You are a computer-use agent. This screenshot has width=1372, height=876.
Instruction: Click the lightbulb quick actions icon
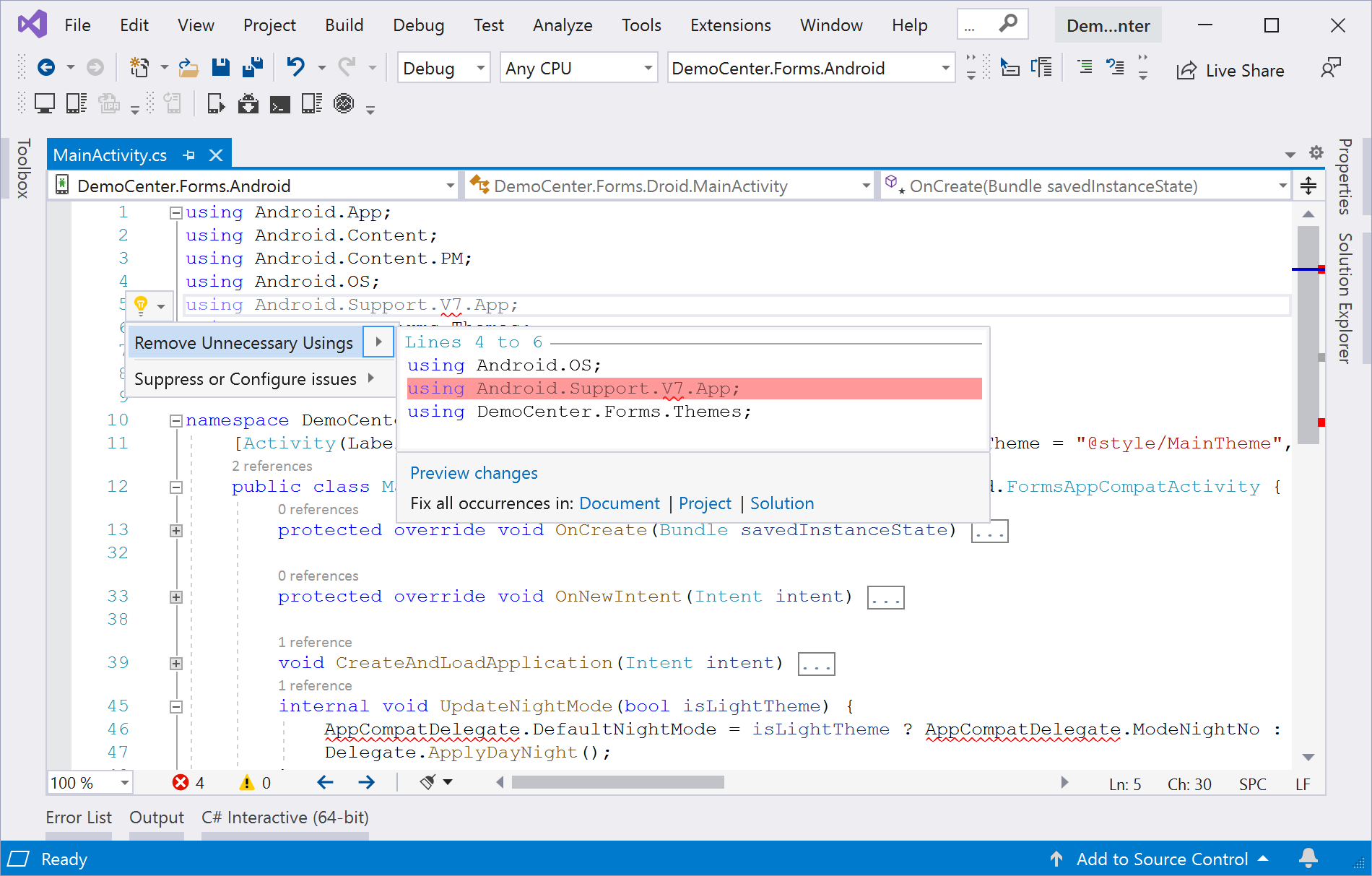[142, 305]
